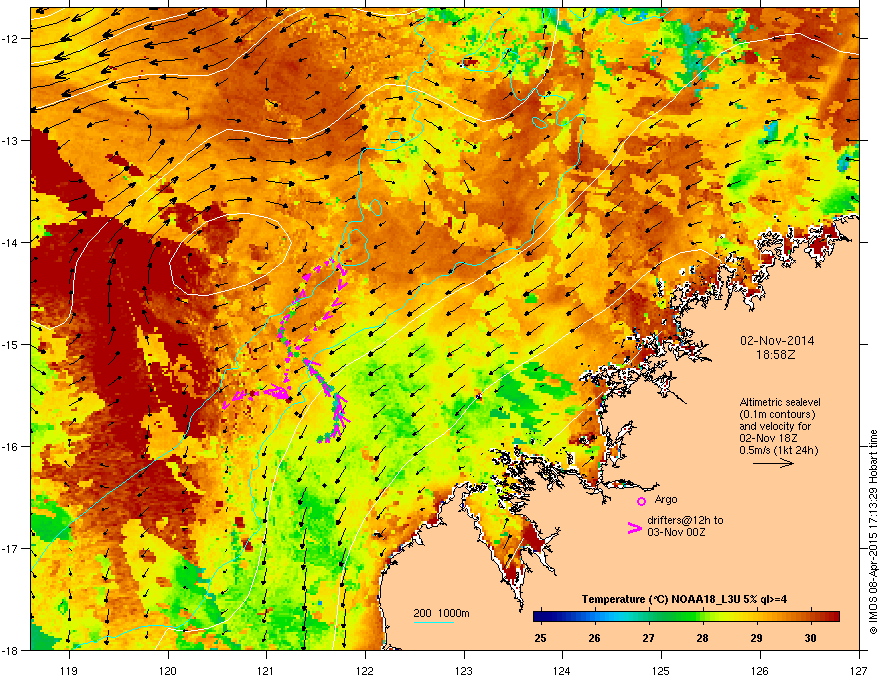Click the latitude axis label -13
This screenshot has height=680, width=880.
[x=11, y=140]
